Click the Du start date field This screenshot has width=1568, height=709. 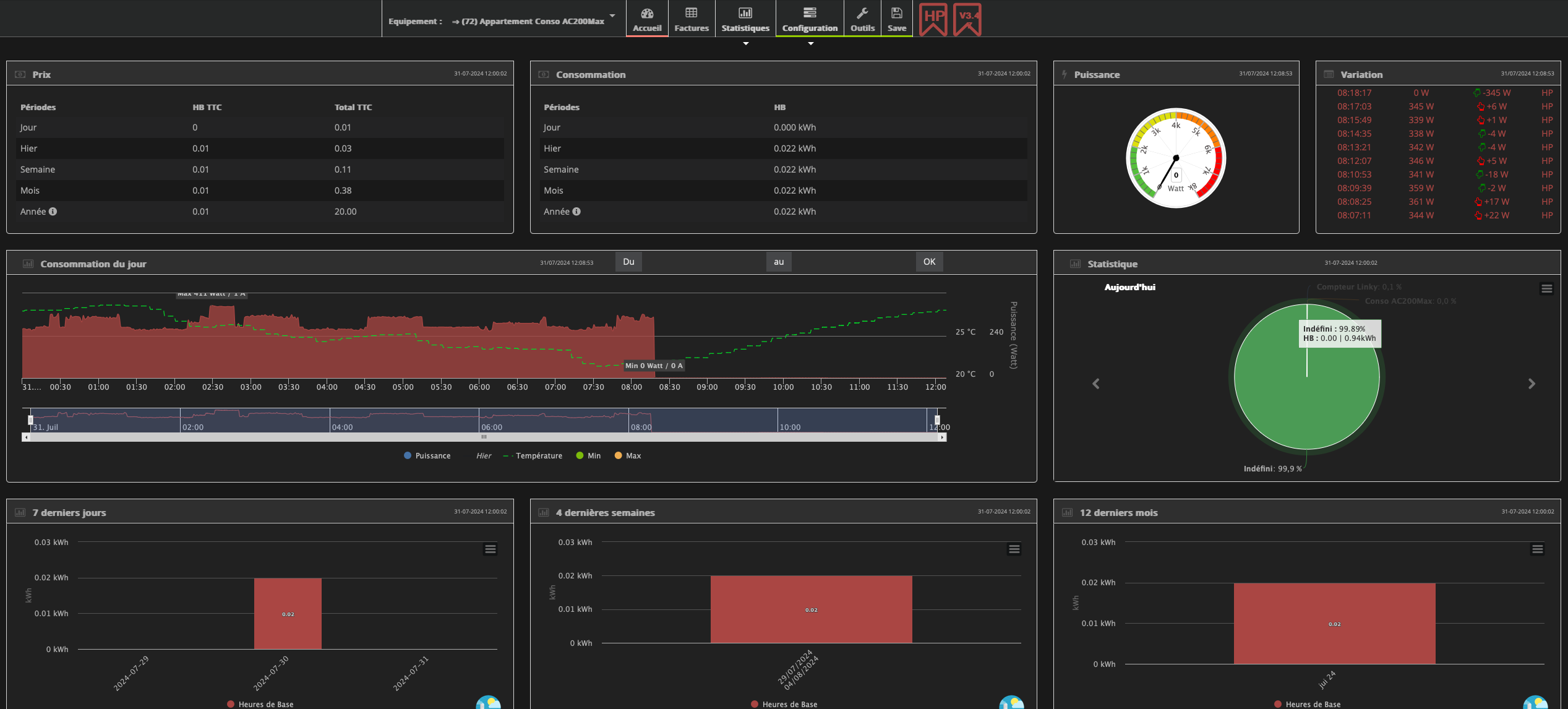click(703, 262)
